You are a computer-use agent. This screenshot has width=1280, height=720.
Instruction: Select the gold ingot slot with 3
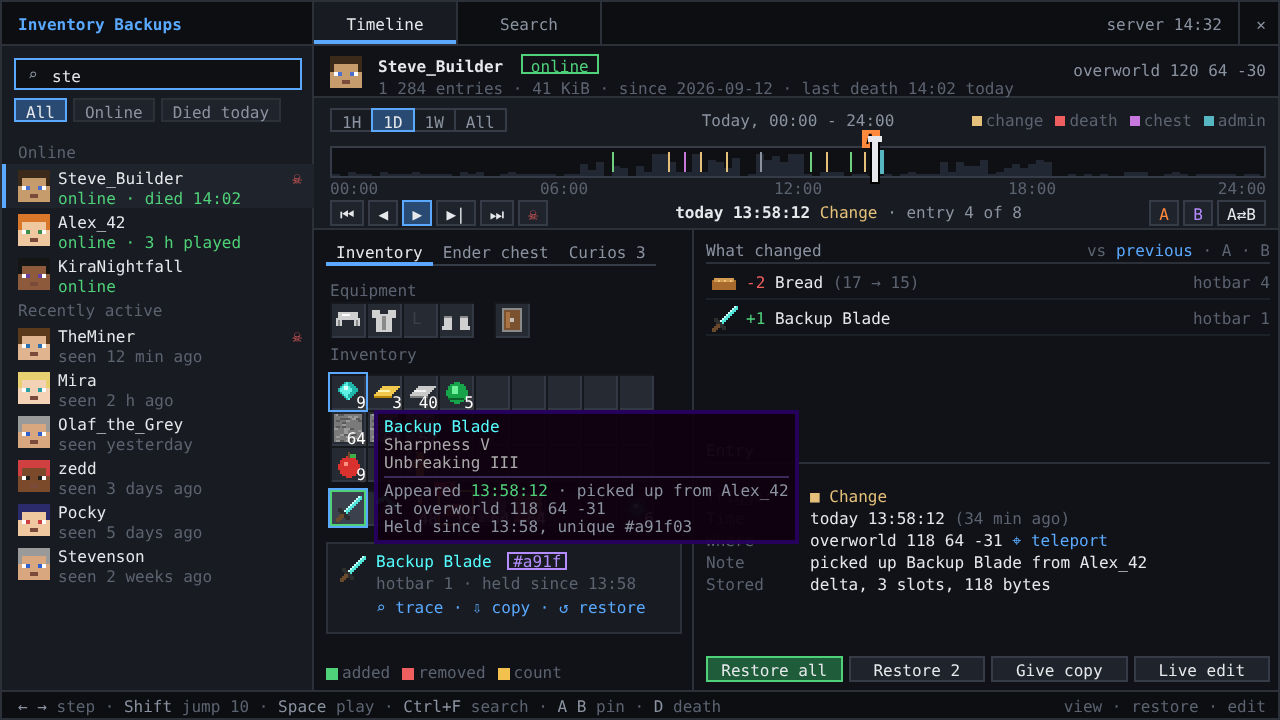click(386, 393)
